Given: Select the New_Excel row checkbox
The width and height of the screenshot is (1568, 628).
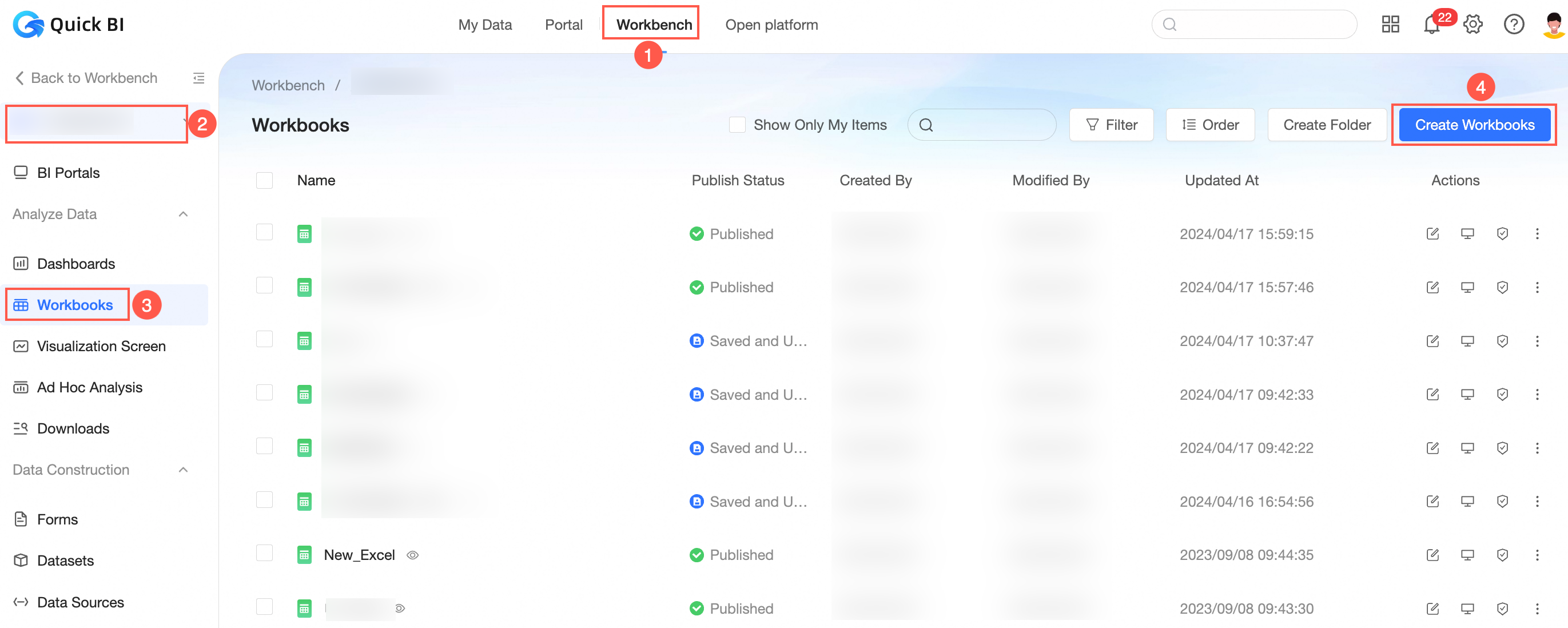Looking at the screenshot, I should [264, 553].
